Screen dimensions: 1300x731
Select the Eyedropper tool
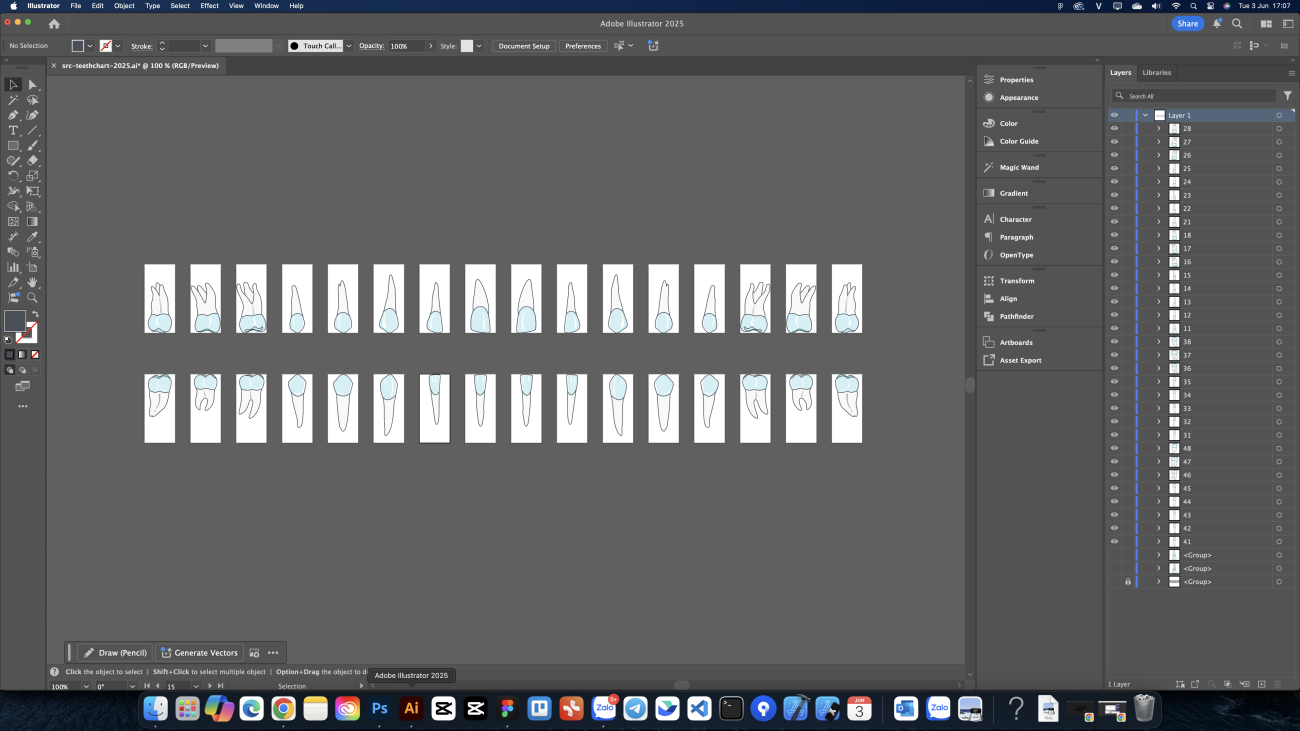33,237
